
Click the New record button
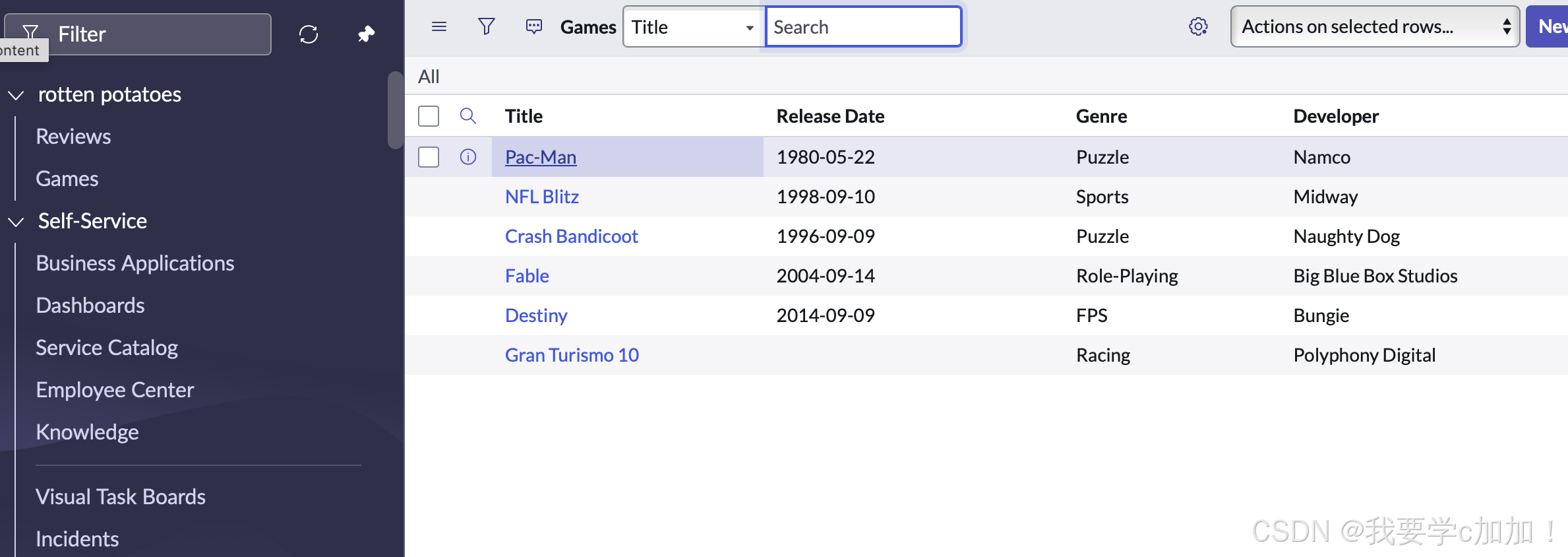[x=1547, y=26]
